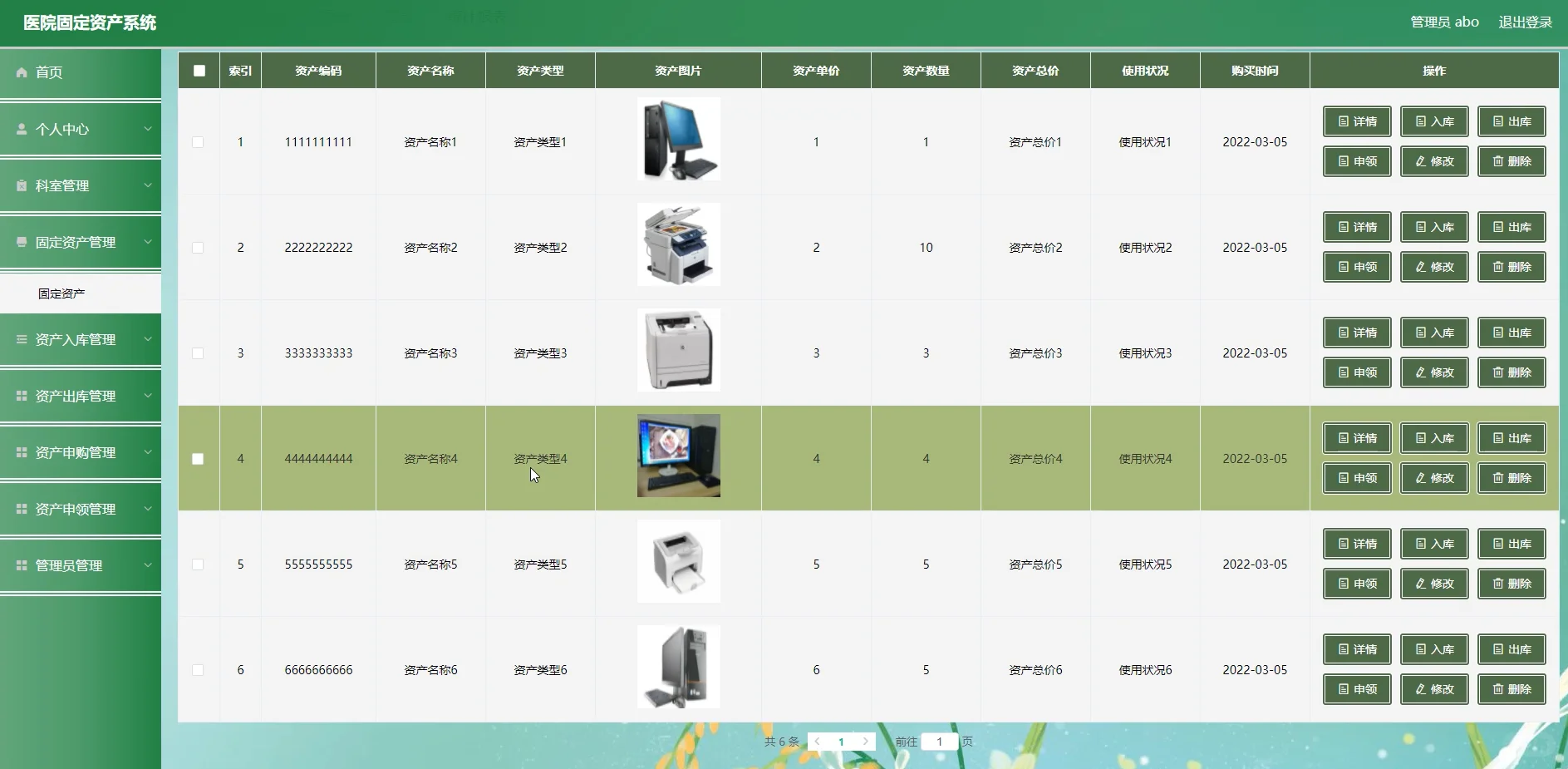Screen dimensions: 1568x769
Task: Expand the 资产入库管理 menu chevron
Action: 148,339
